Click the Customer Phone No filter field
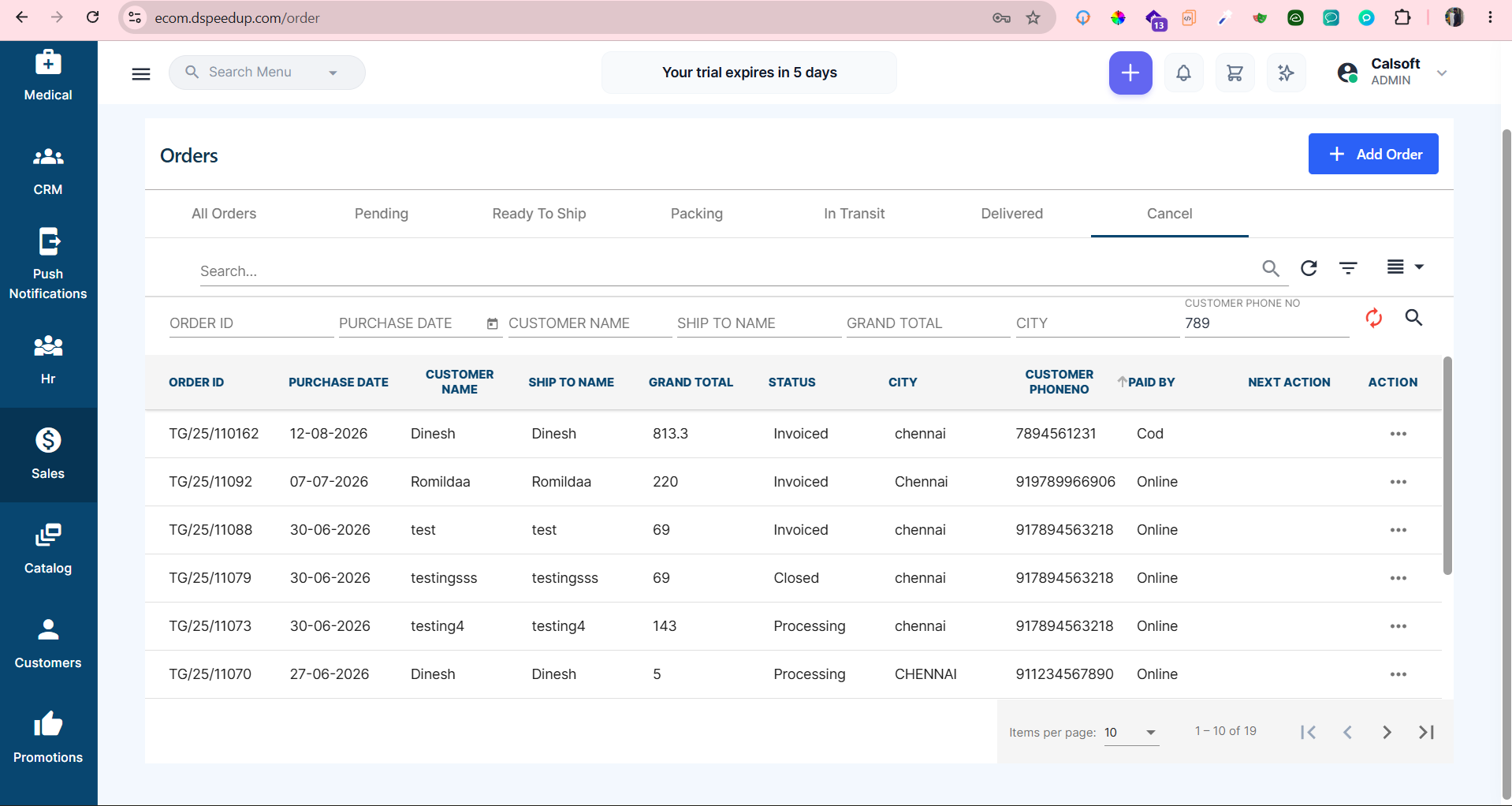The image size is (1512, 806). coord(1266,323)
